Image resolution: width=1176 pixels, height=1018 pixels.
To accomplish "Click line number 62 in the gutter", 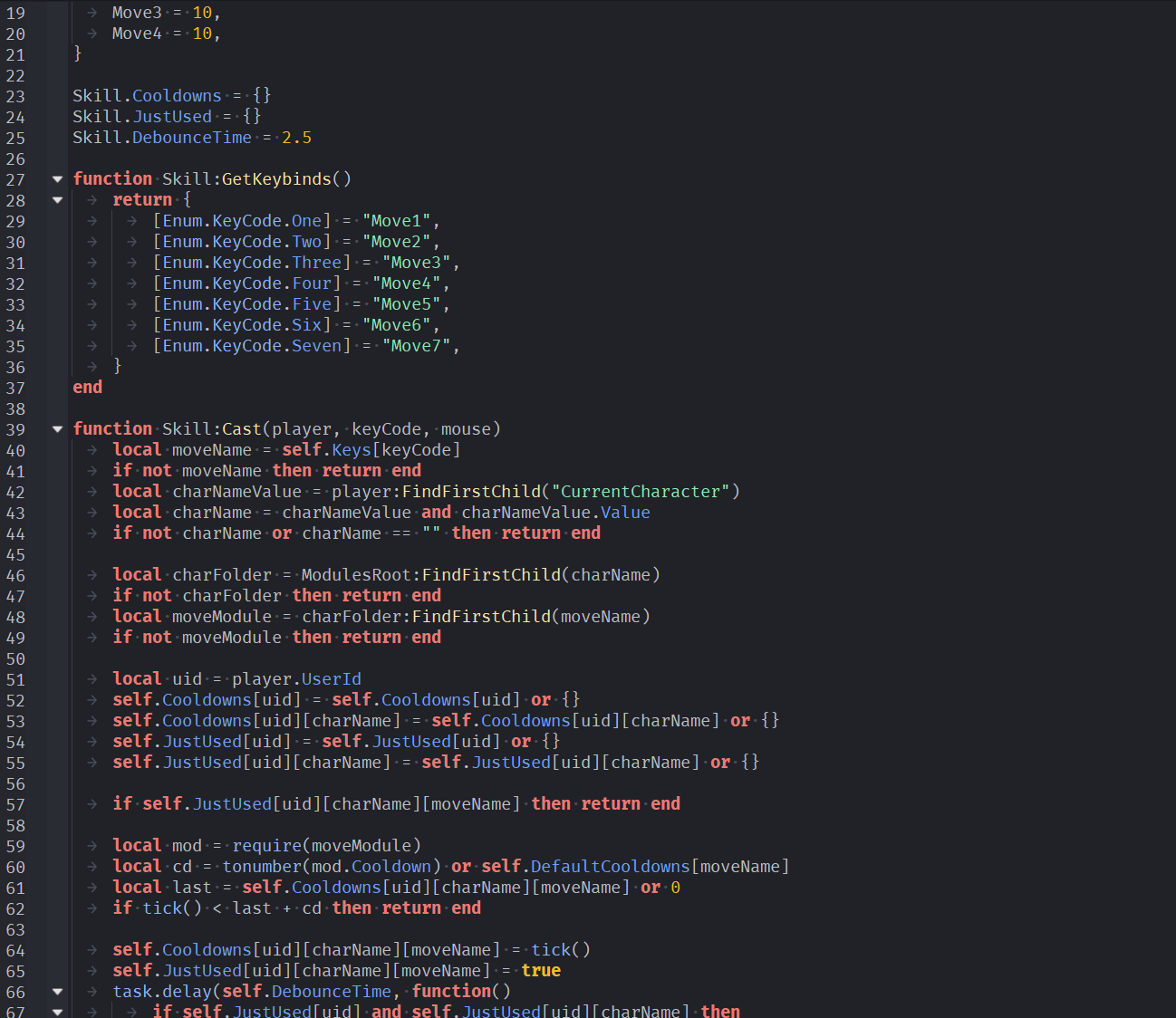I will coord(15,909).
